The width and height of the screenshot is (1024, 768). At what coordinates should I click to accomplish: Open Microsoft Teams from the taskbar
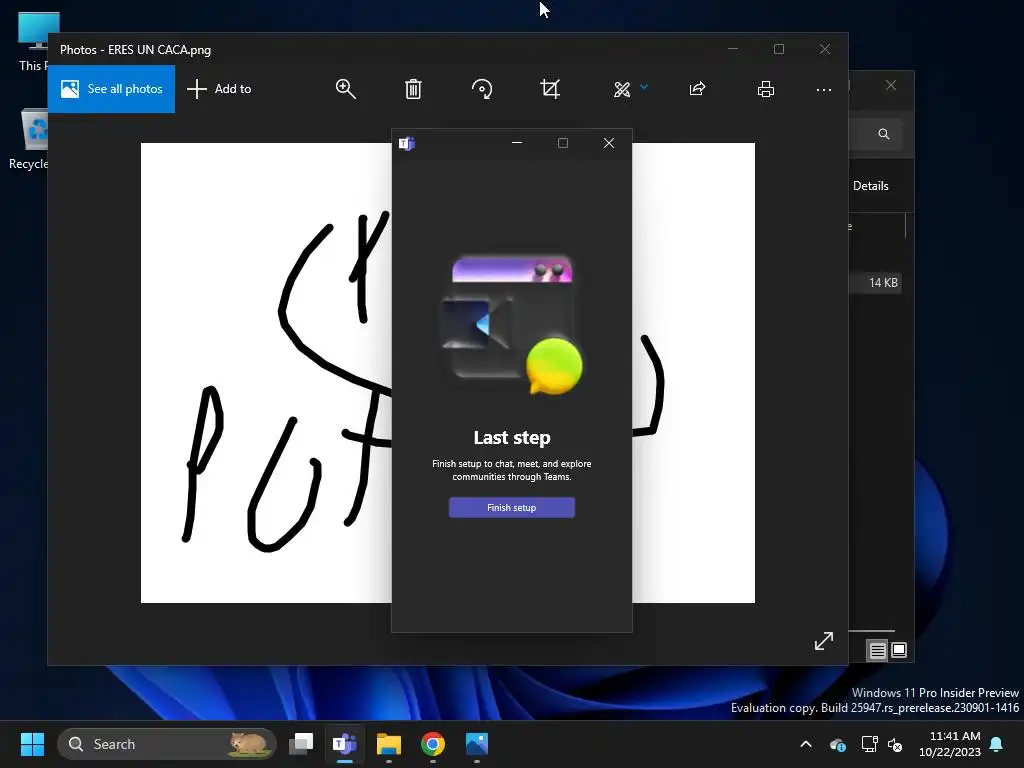345,744
